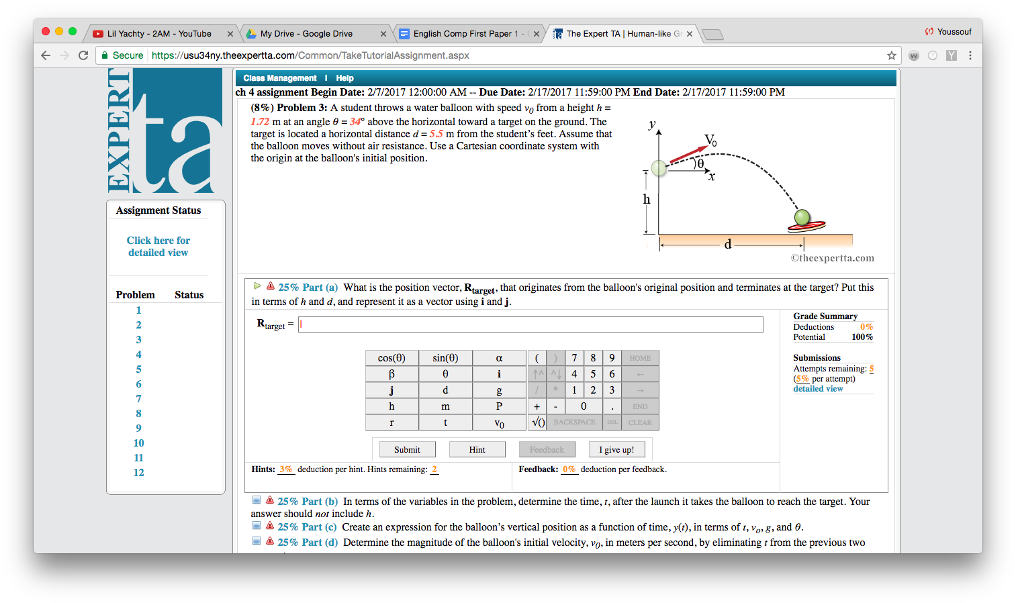Screen dimensions: 1015x603
Task: Click the minus key on keypad
Action: (555, 406)
